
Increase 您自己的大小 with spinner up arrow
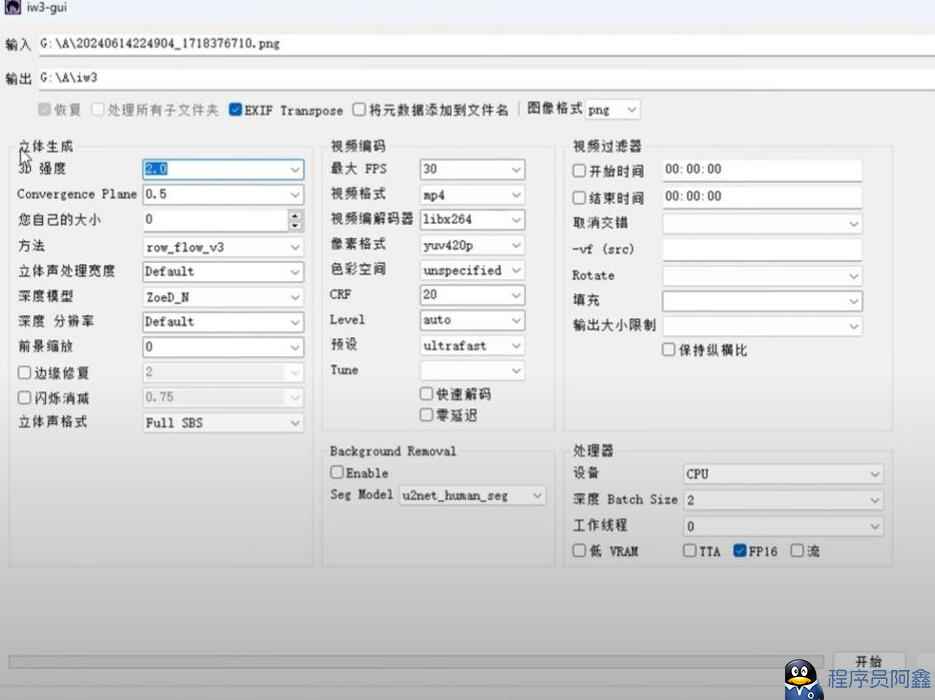[x=295, y=215]
